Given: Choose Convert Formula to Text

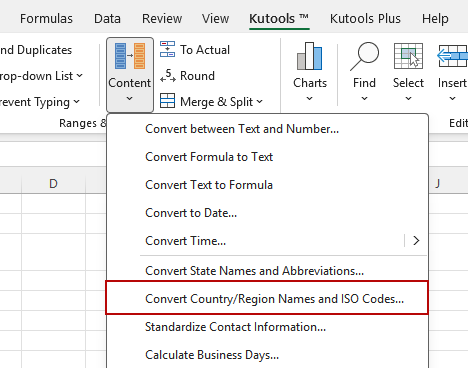Looking at the screenshot, I should [267, 157].
